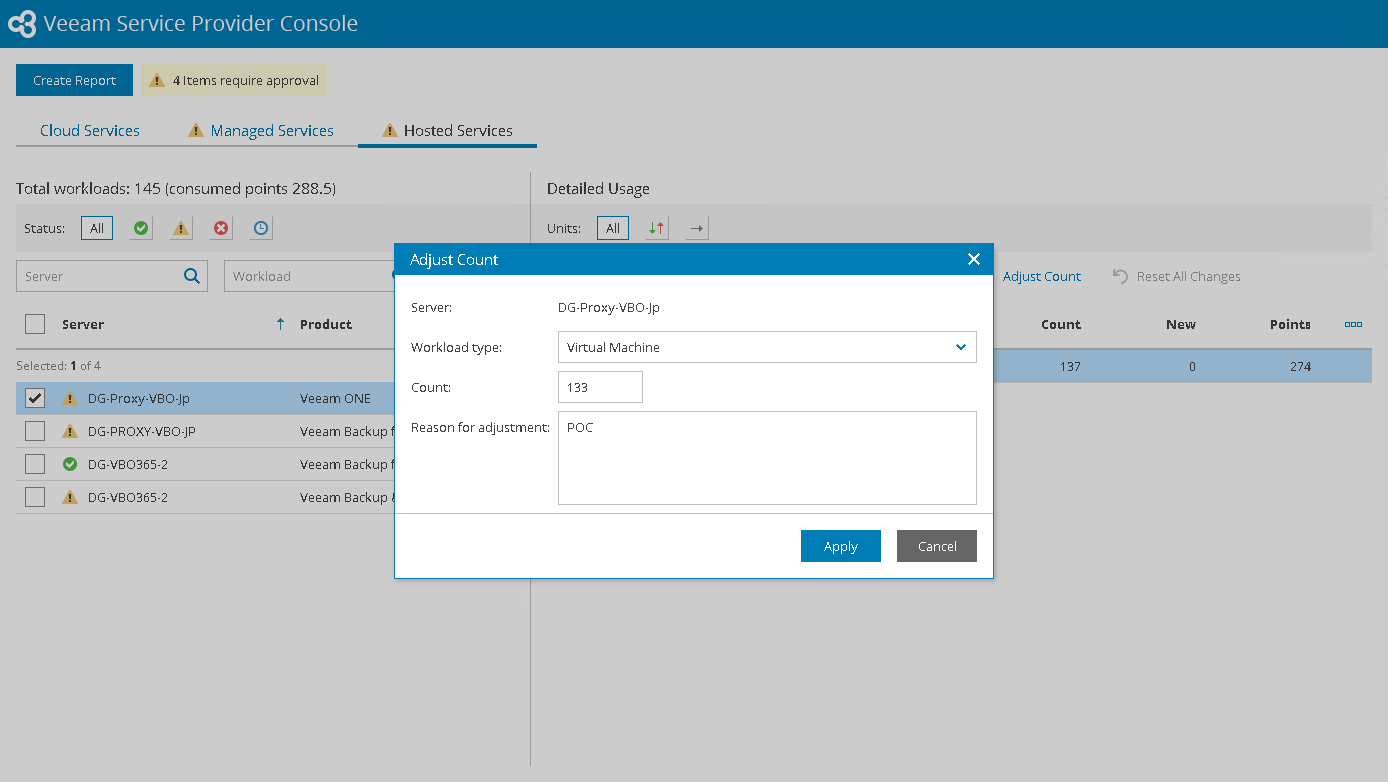Select the Veeam ONE product cell
This screenshot has width=1388, height=782.
pos(335,398)
